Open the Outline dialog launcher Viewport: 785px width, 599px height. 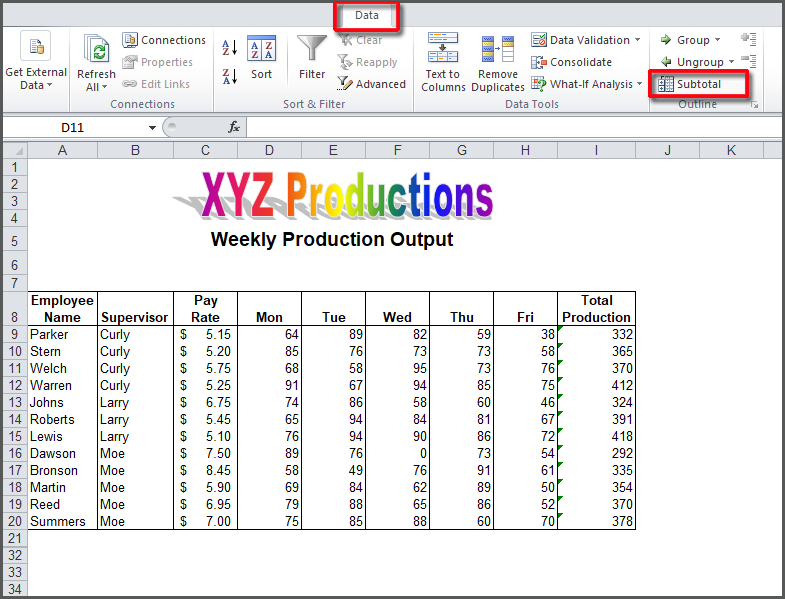point(754,105)
